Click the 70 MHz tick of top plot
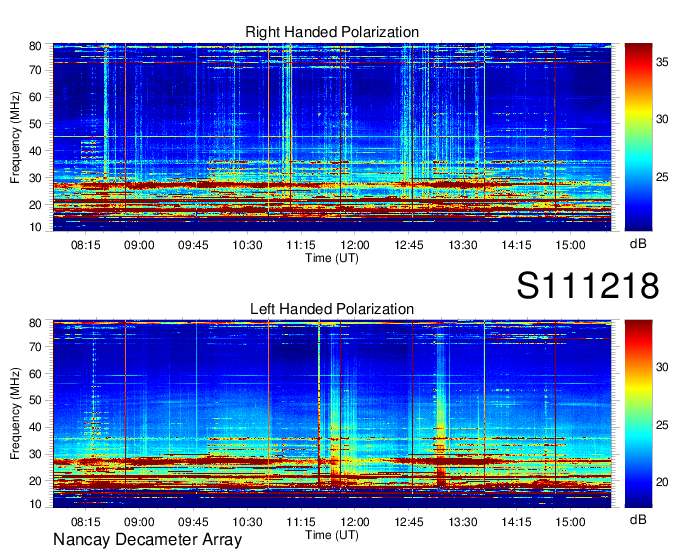The height and width of the screenshot is (552, 680). [x=35, y=70]
